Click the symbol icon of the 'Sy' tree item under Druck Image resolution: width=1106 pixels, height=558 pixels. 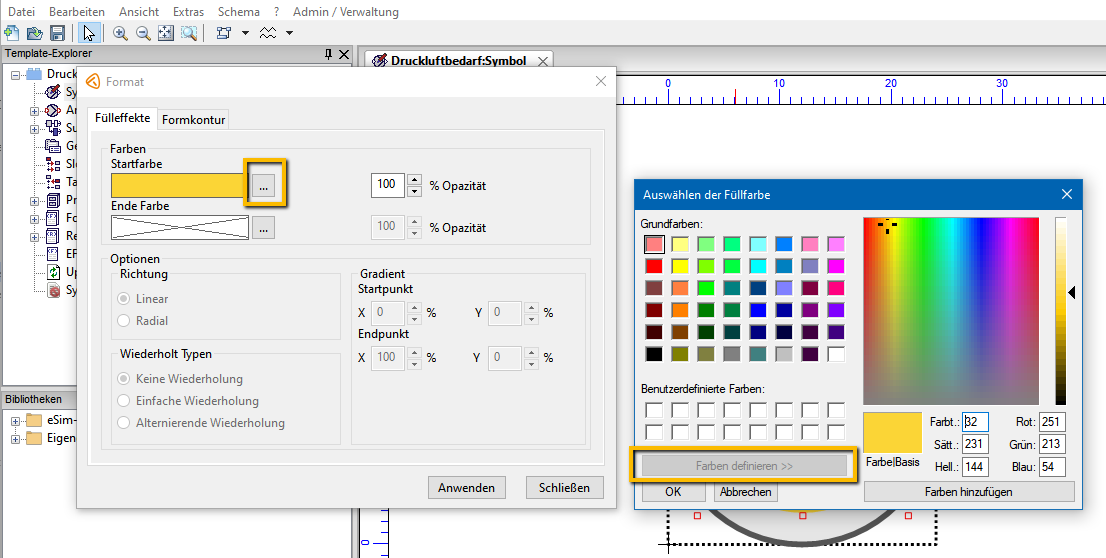[53, 92]
